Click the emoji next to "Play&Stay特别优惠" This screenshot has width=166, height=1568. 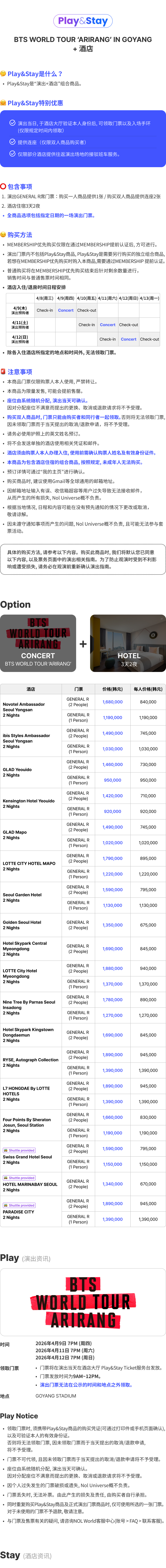click(x=4, y=103)
